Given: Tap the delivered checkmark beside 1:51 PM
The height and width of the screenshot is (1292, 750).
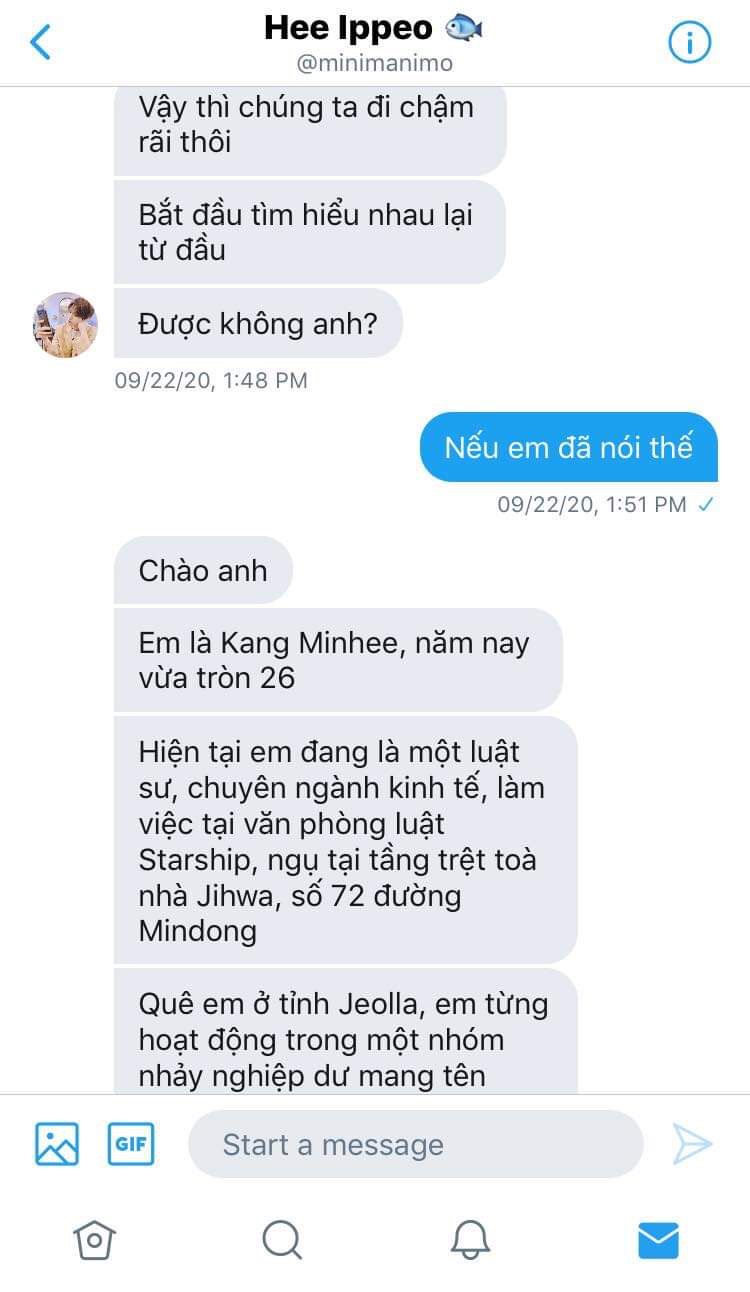Looking at the screenshot, I should (x=706, y=505).
